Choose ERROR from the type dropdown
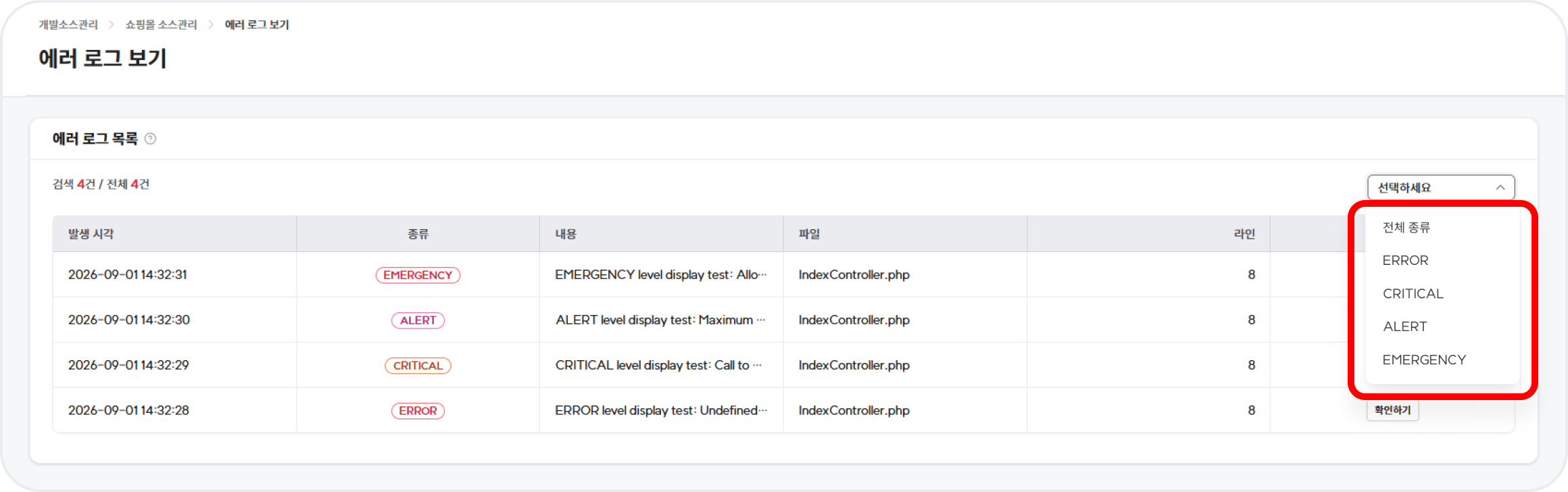 (x=1405, y=260)
